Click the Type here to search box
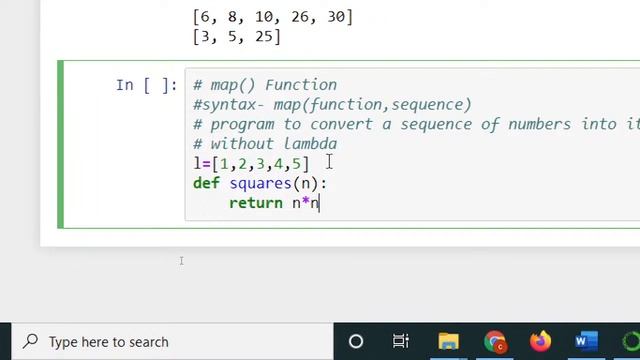The image size is (640, 360). [172, 342]
